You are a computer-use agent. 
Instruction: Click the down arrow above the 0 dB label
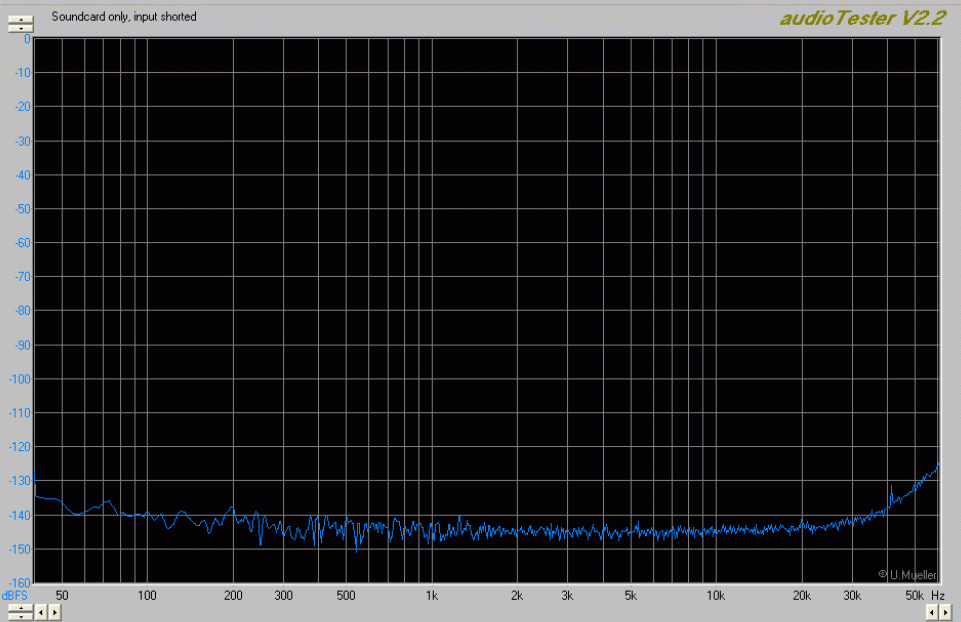(x=19, y=28)
